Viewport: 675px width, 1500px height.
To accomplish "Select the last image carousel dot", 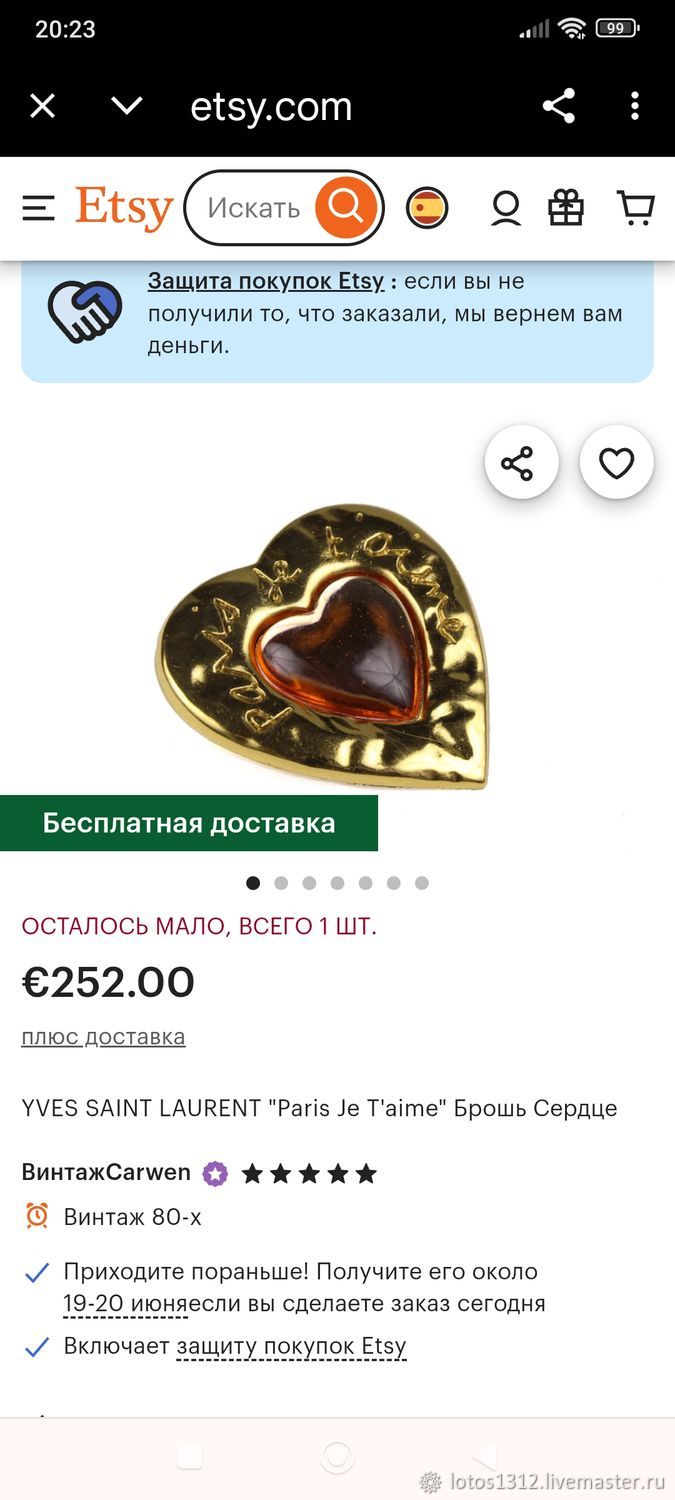I will pos(422,883).
